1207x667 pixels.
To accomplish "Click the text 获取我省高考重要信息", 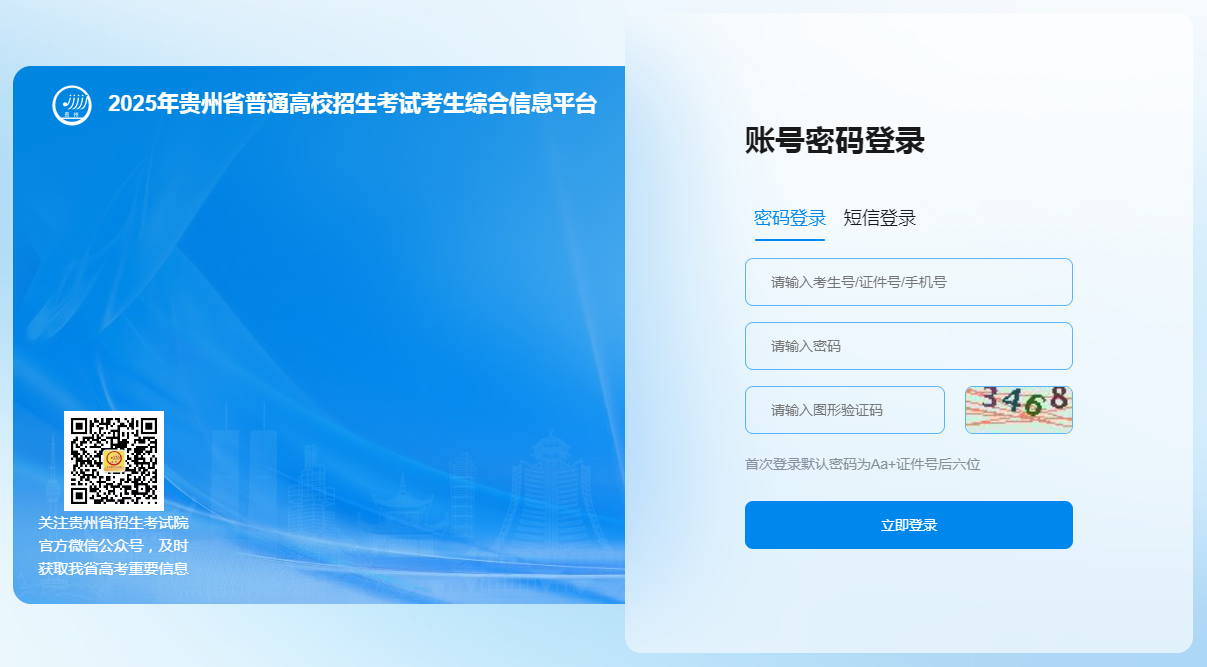I will tap(113, 569).
